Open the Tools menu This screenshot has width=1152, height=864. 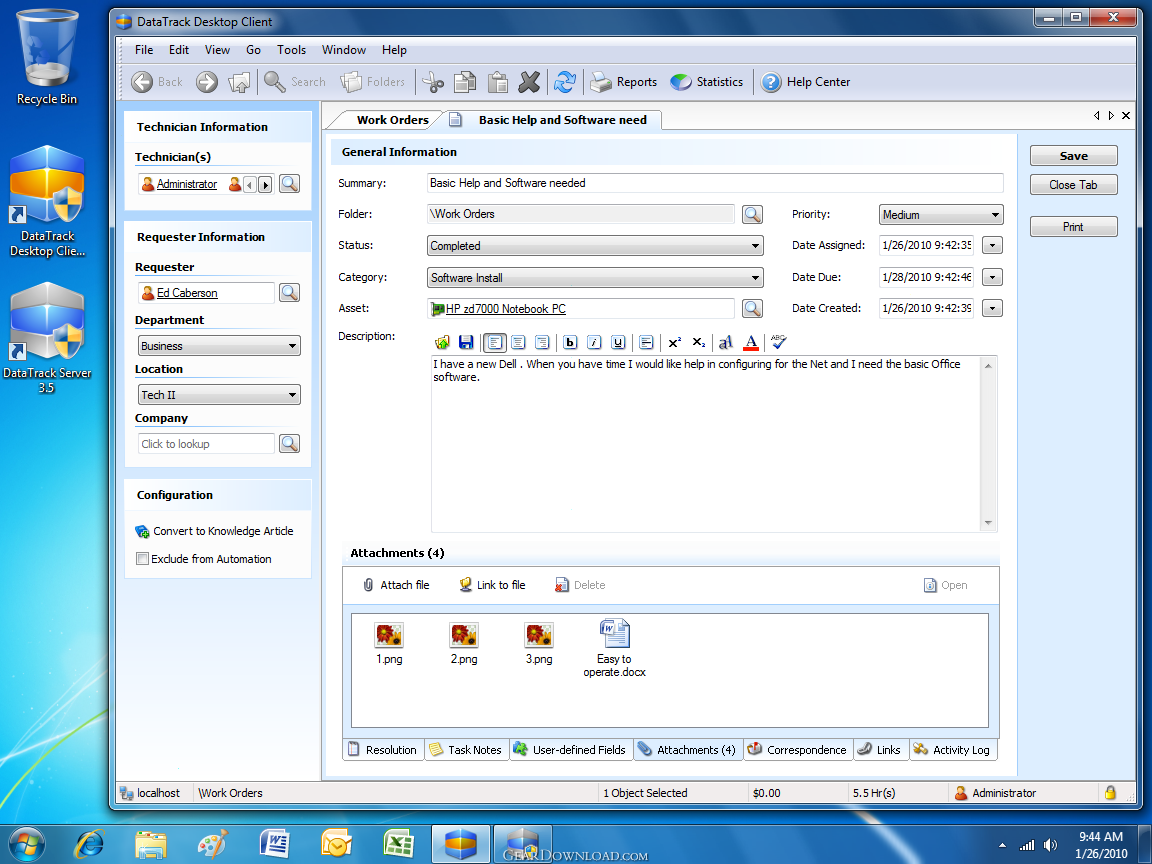(x=292, y=50)
